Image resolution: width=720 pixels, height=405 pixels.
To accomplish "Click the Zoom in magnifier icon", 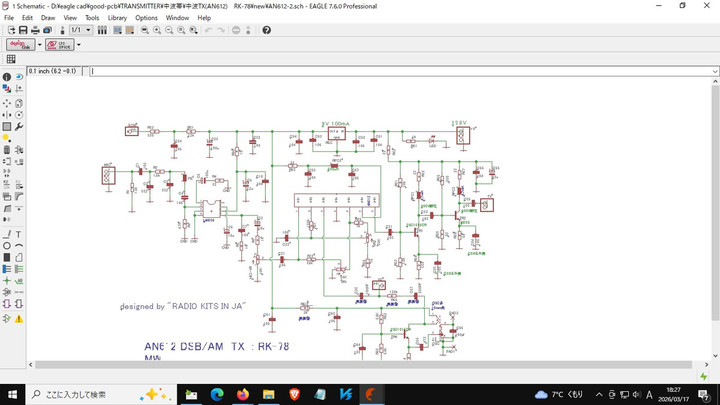I will pos(156,30).
